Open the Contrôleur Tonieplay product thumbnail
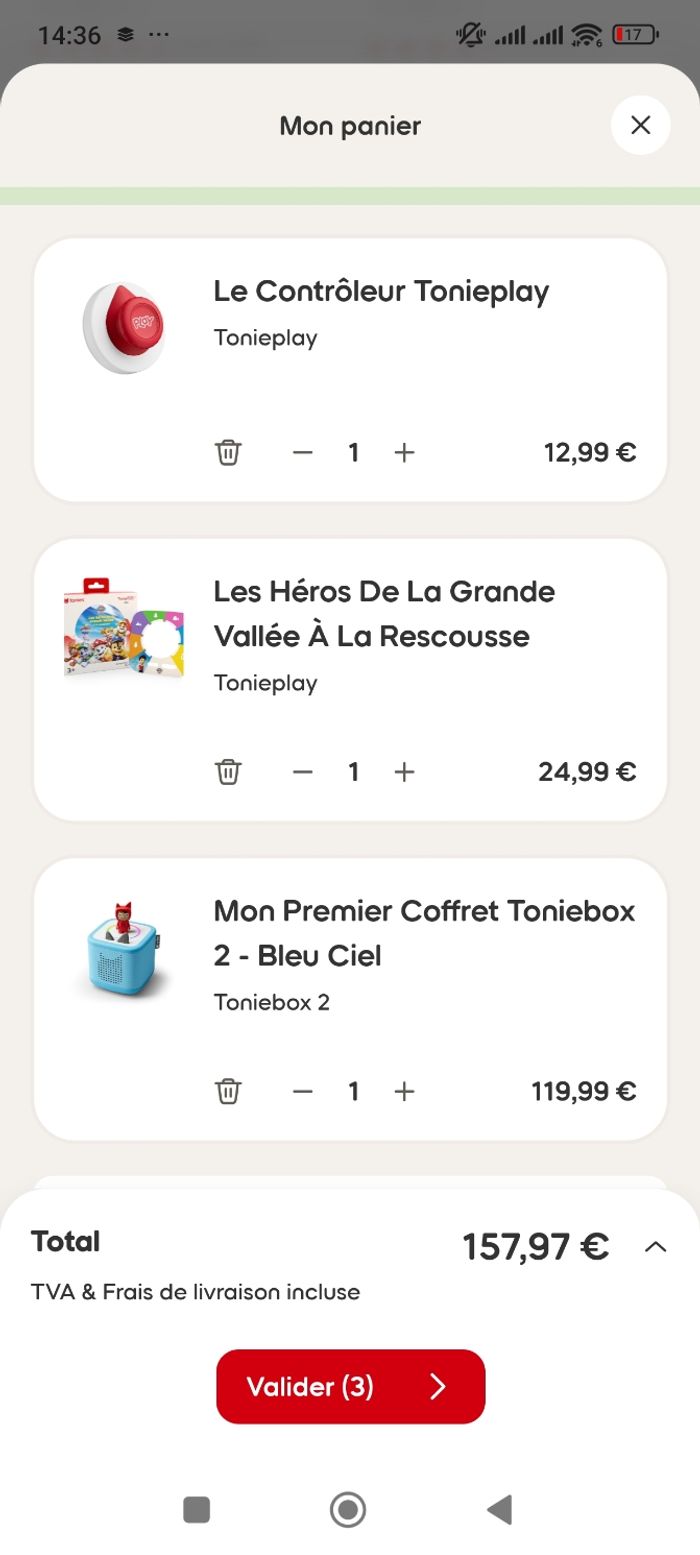The width and height of the screenshot is (700, 1555). click(123, 328)
